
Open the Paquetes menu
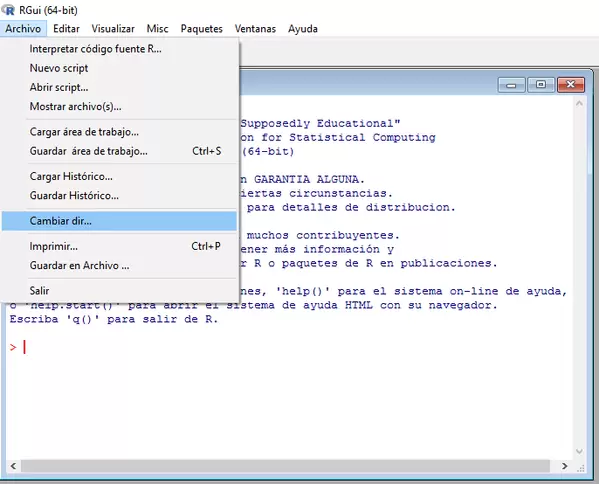tap(201, 29)
